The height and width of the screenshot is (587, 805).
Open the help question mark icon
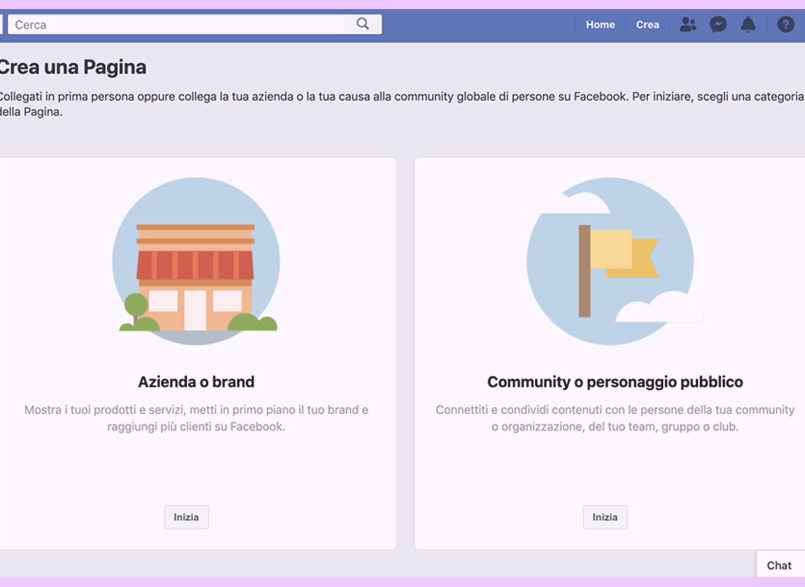point(785,24)
